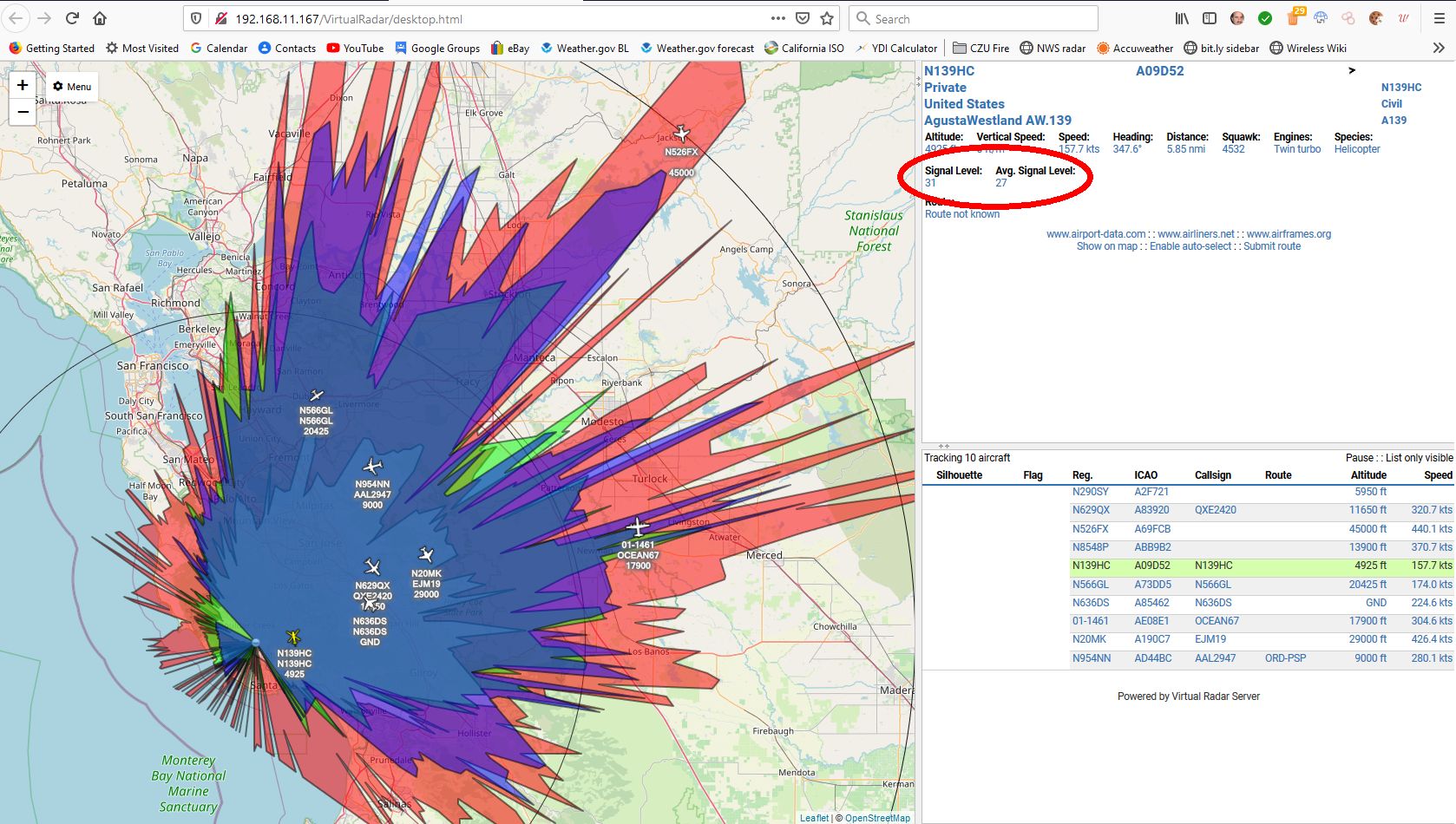Click the AAL2947 aircraft marker on map

tap(372, 467)
